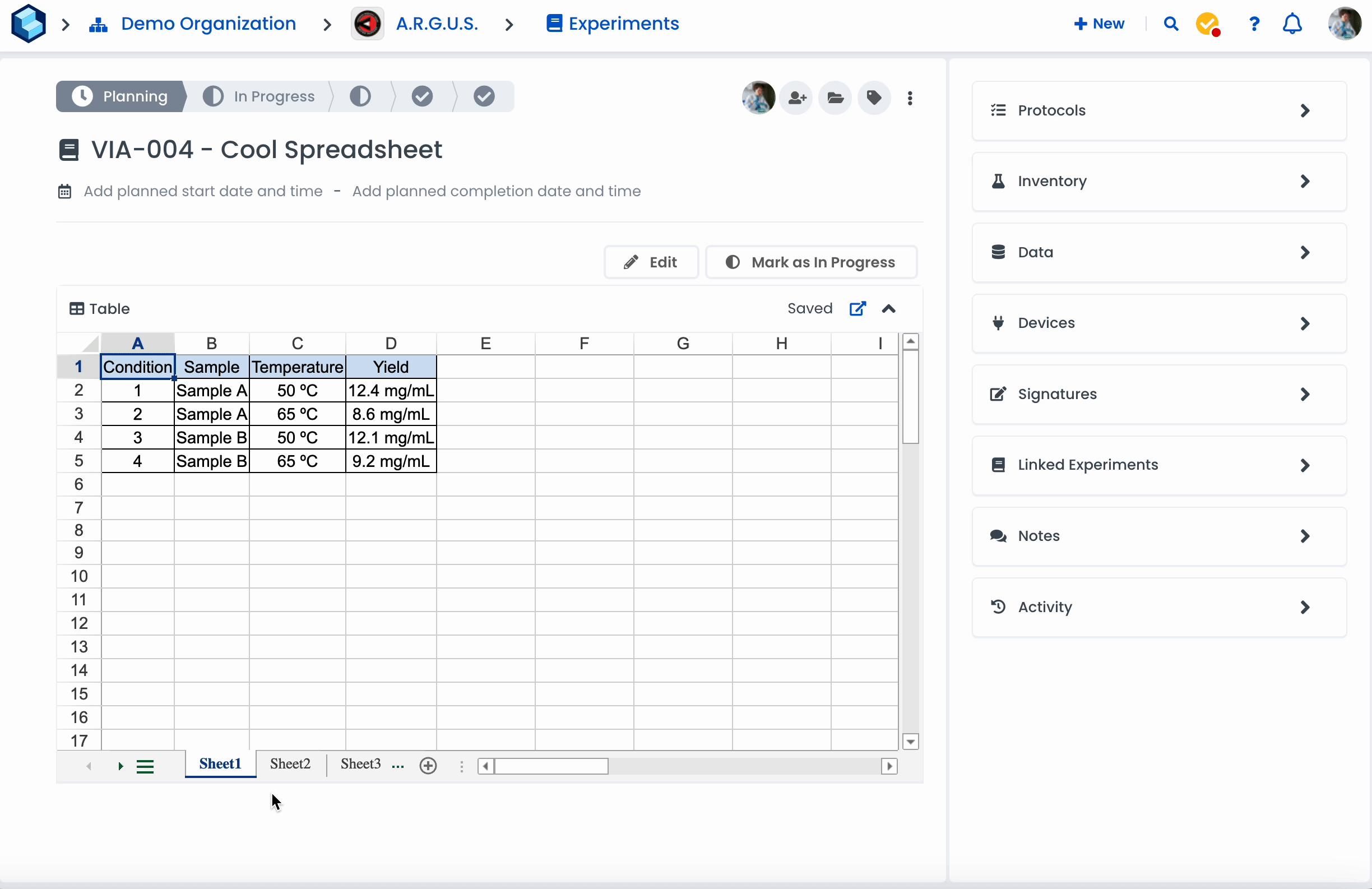This screenshot has height=889, width=1372.
Task: Open search with the magnifier icon
Action: [1170, 24]
